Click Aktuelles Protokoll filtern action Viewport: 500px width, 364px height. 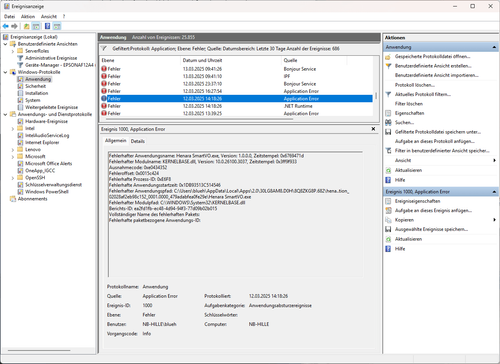[423, 94]
